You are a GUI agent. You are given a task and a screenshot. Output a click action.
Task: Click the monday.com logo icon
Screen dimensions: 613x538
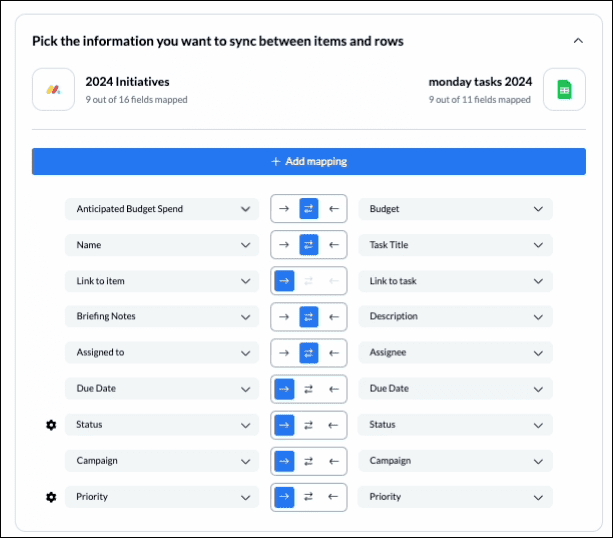[54, 90]
